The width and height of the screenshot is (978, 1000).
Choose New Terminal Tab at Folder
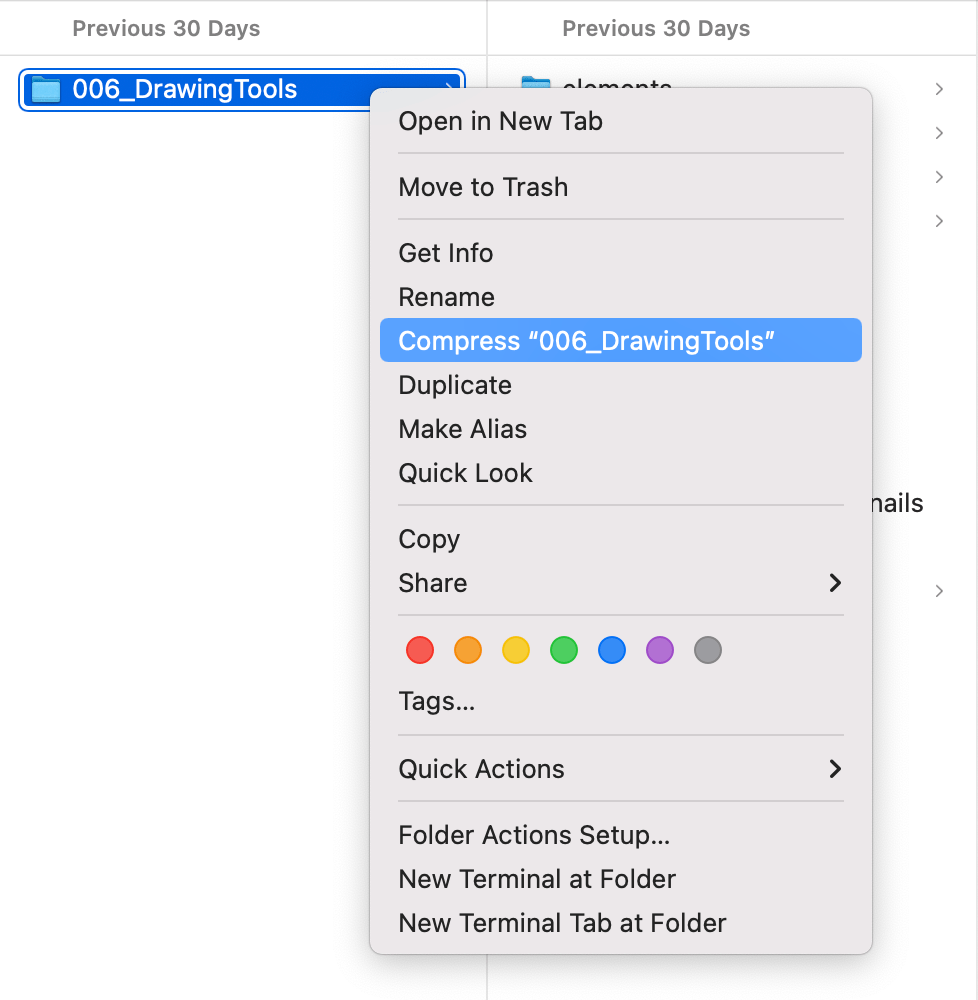(620, 923)
